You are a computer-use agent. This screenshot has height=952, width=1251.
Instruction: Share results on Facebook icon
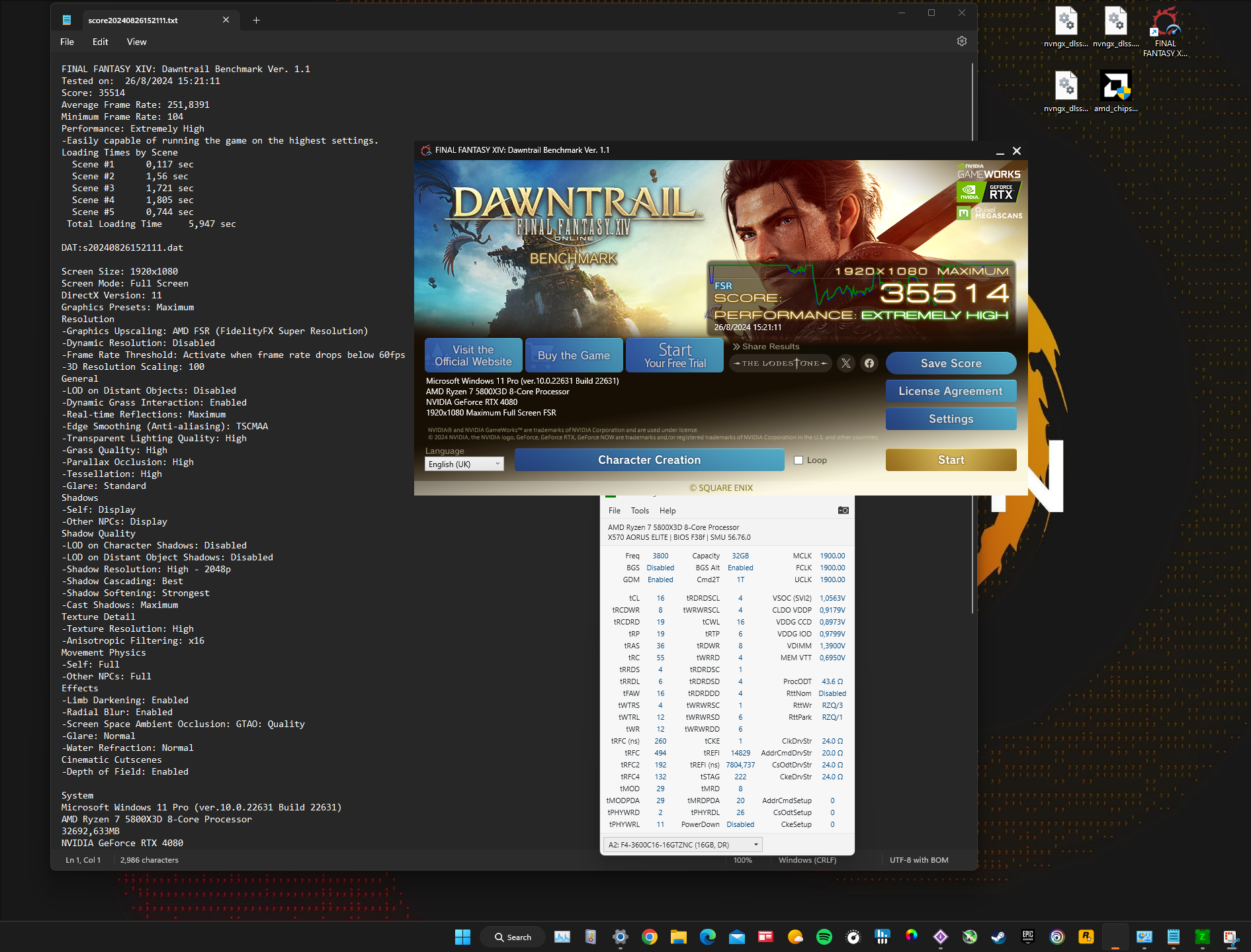pos(869,363)
